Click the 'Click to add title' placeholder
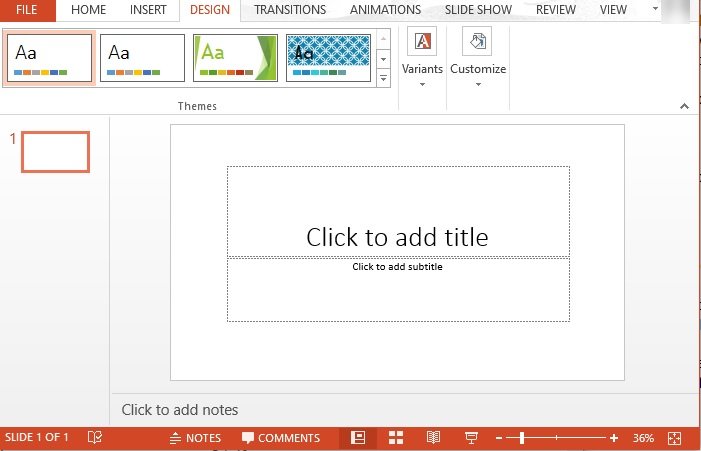The height and width of the screenshot is (451, 701). point(398,211)
